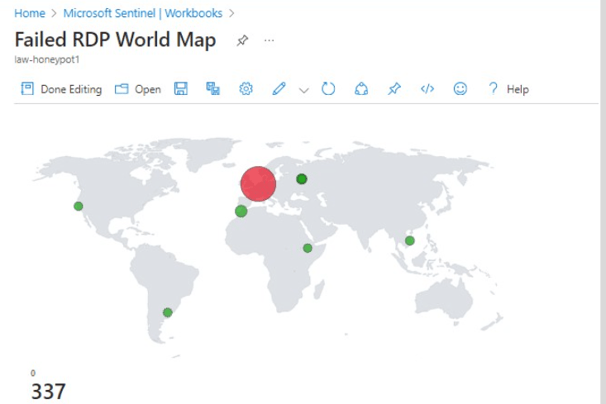
Task: Select the dark green dot over Russia
Action: click(302, 179)
